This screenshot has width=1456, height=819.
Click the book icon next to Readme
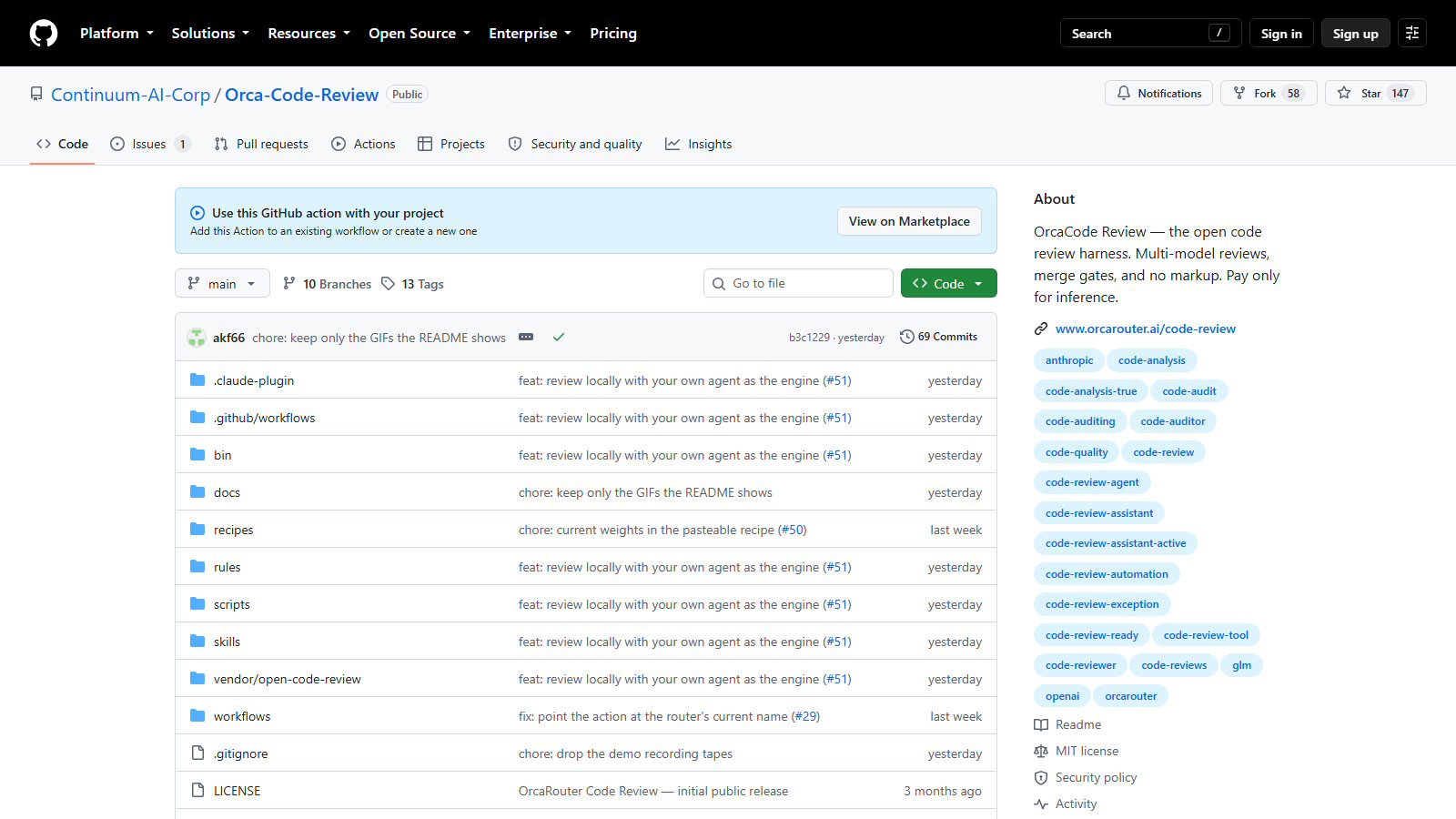[1041, 725]
